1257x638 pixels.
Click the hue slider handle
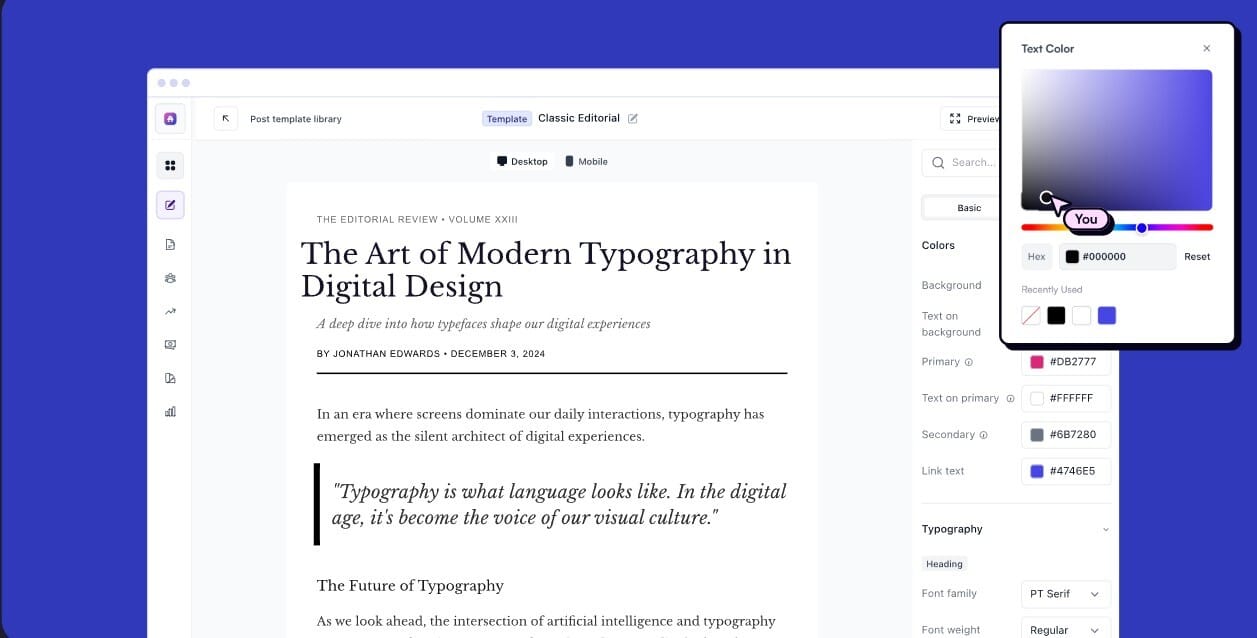point(1142,227)
